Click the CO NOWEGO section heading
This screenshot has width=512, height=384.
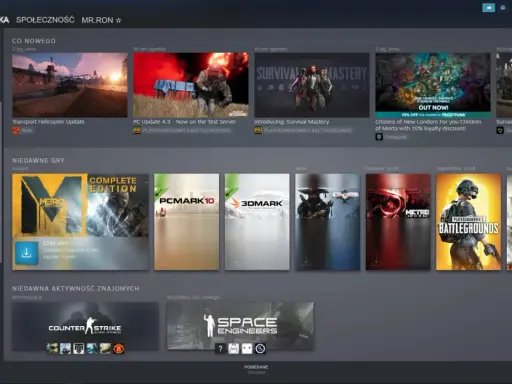click(x=34, y=41)
